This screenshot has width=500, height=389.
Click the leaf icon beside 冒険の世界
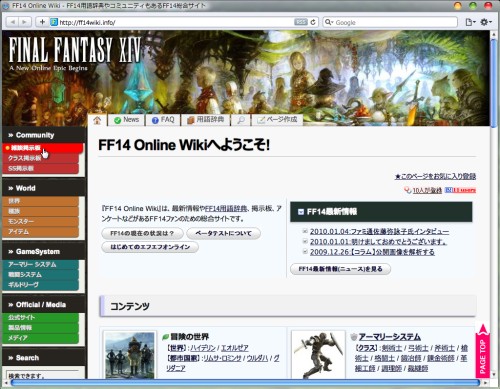(166, 337)
